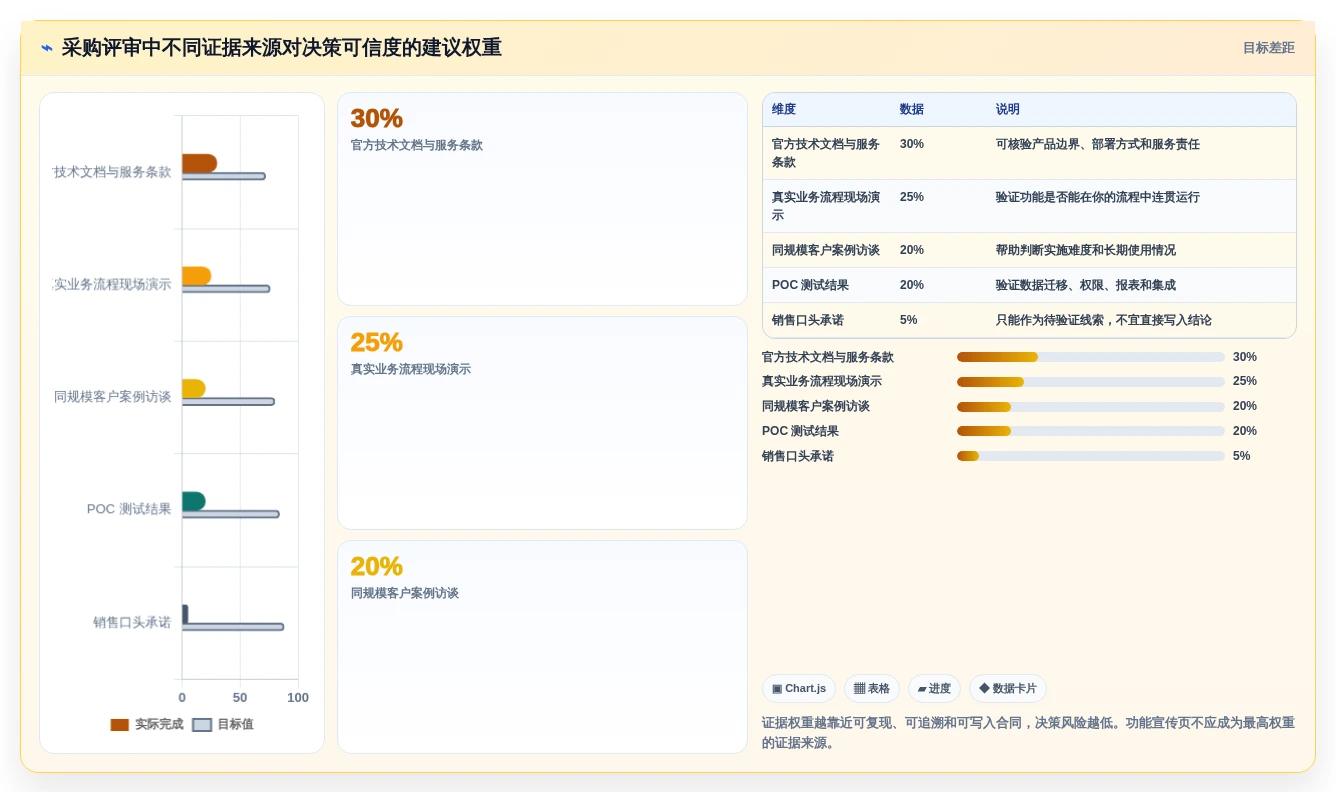
Task: Toggle the 目标值 legend item
Action: tap(223, 724)
